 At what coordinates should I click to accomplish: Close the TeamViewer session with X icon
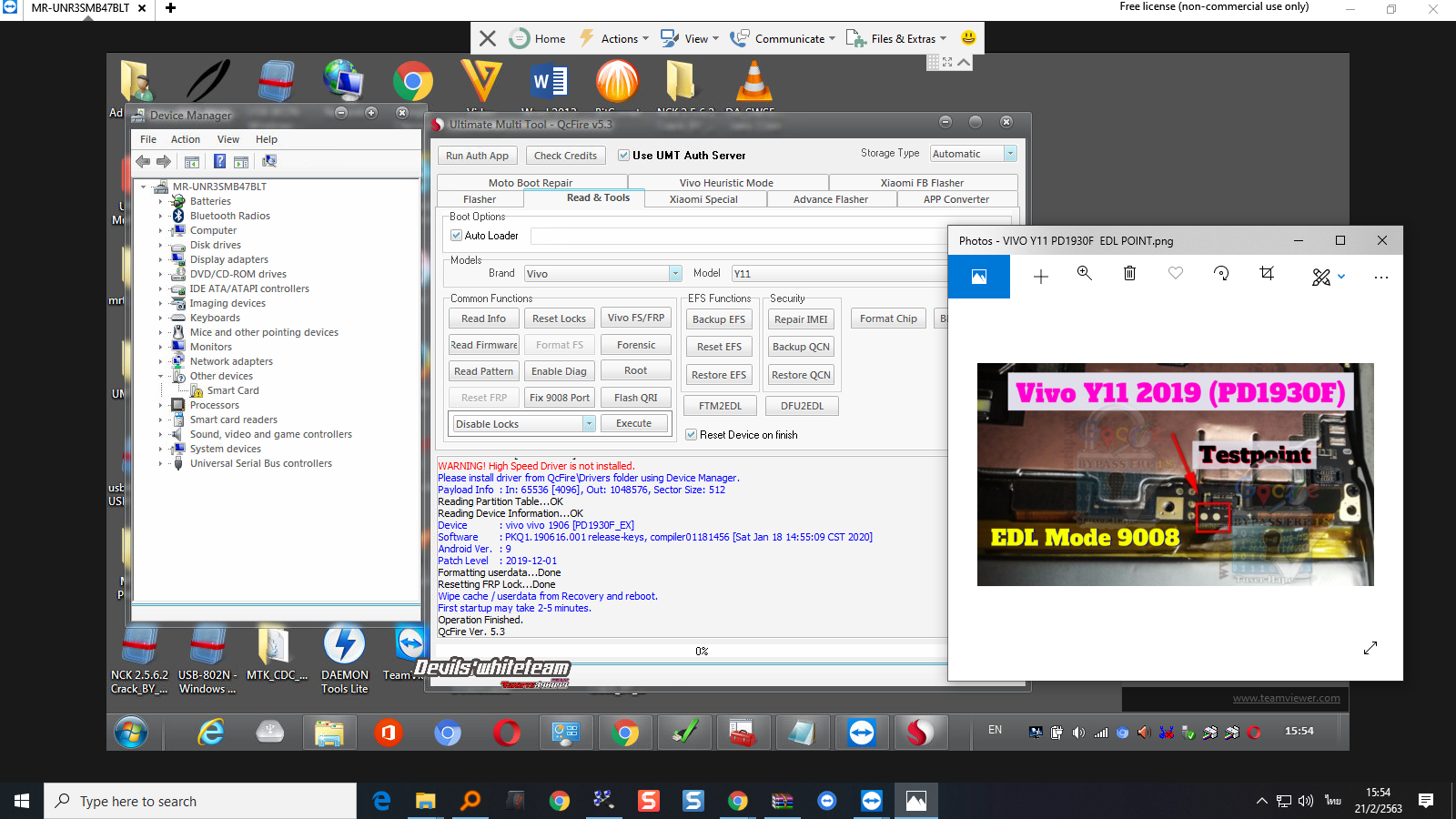click(x=488, y=38)
